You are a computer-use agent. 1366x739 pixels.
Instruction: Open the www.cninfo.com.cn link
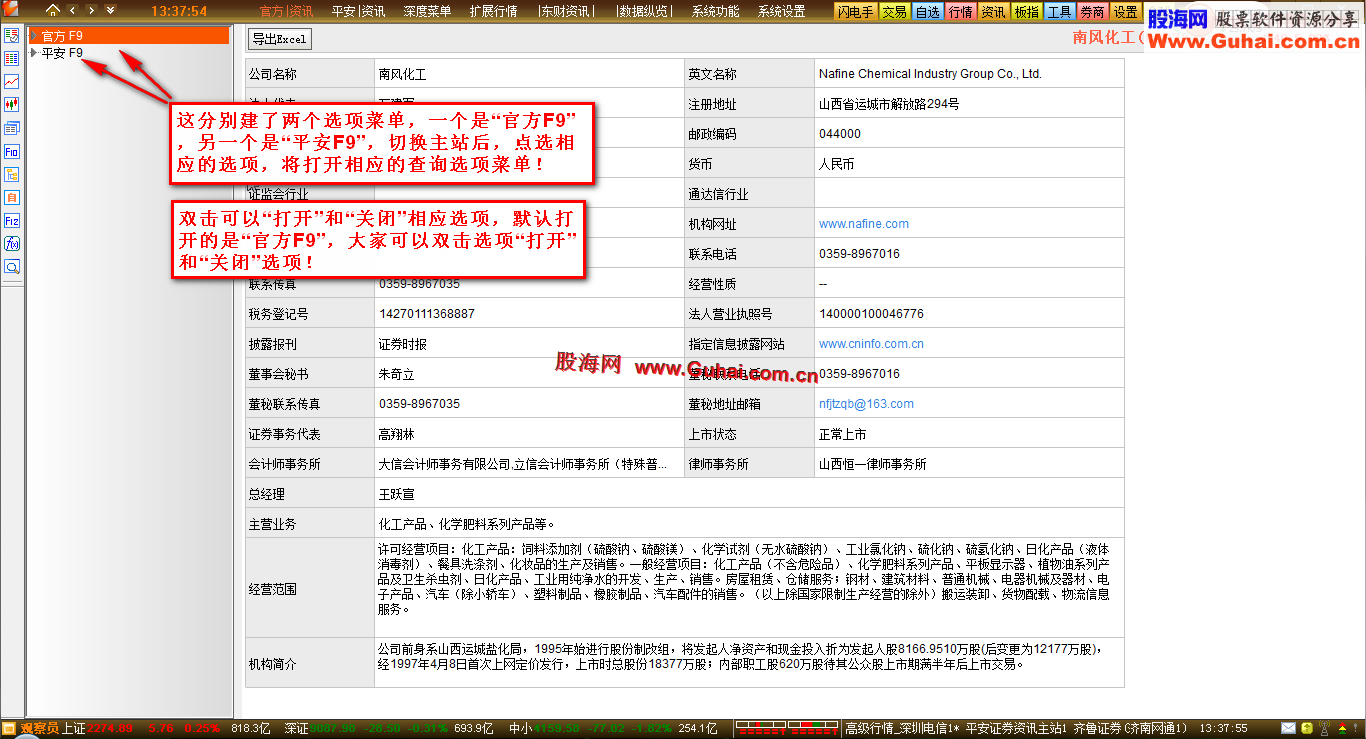pyautogui.click(x=871, y=344)
